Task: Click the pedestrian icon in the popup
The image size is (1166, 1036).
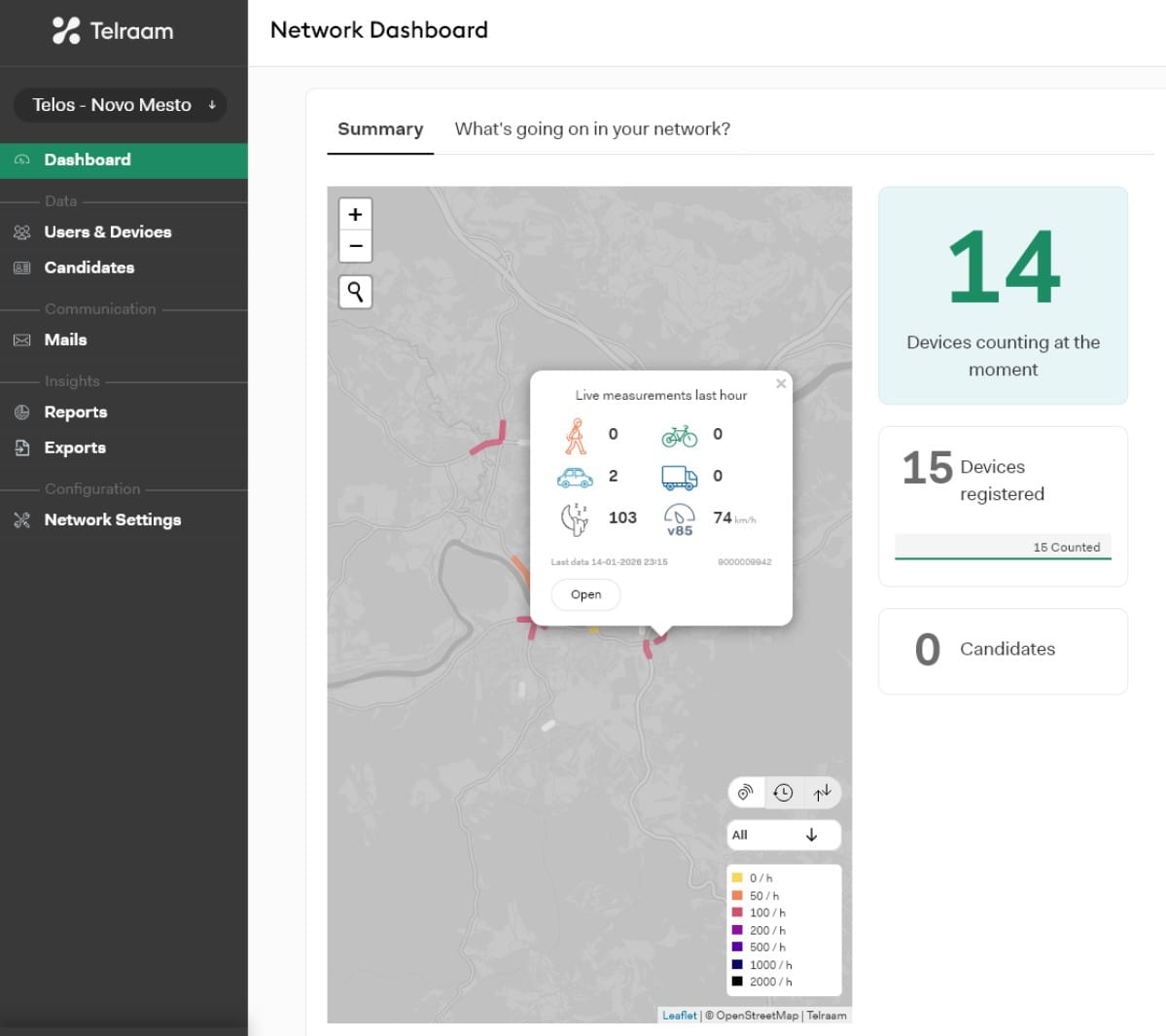Action: point(574,435)
